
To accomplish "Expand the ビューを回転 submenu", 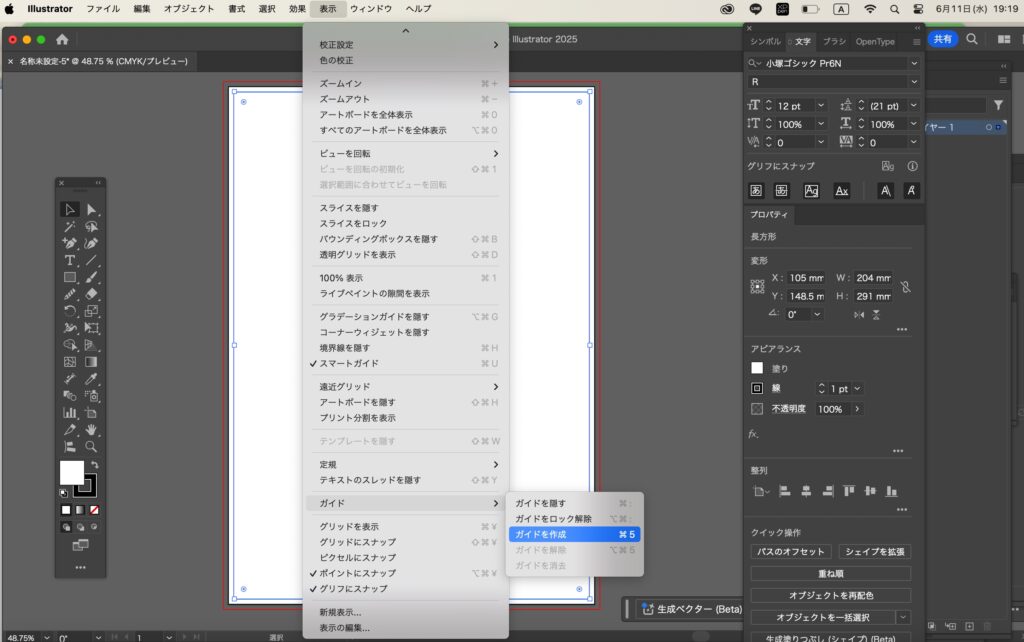I will (x=405, y=153).
